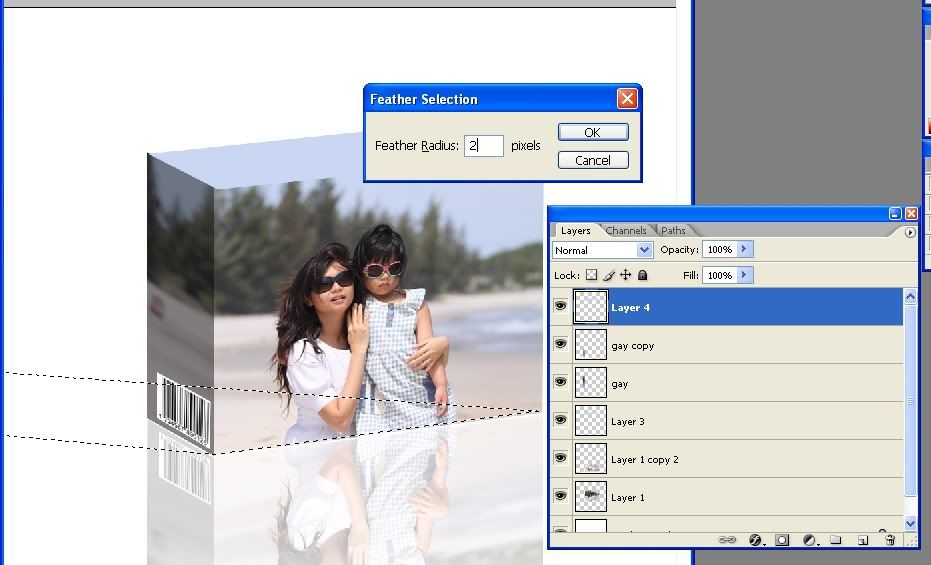
Task: Toggle lock all padlock icon
Action: 642,275
